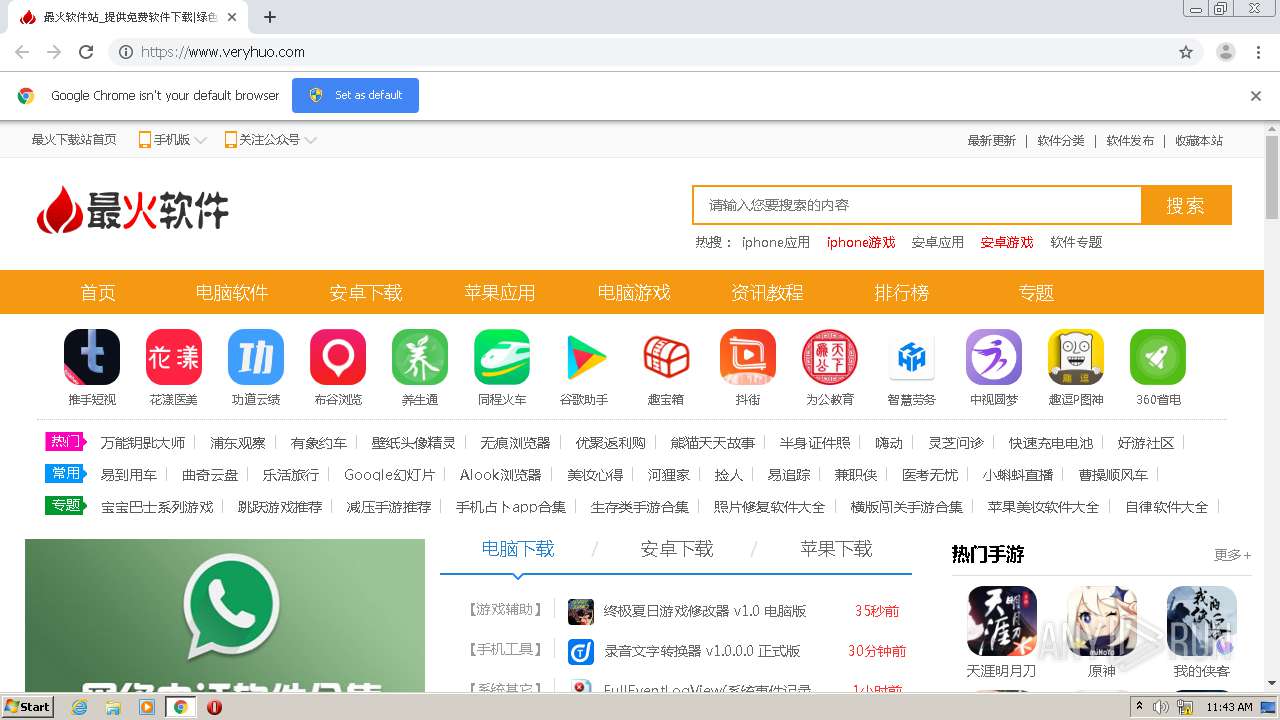The width and height of the screenshot is (1280, 720).
Task: Open the WhatsApp banner image
Action: [x=225, y=615]
